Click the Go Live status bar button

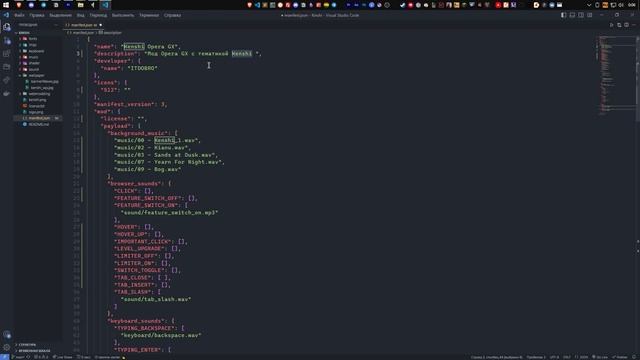coord(600,357)
